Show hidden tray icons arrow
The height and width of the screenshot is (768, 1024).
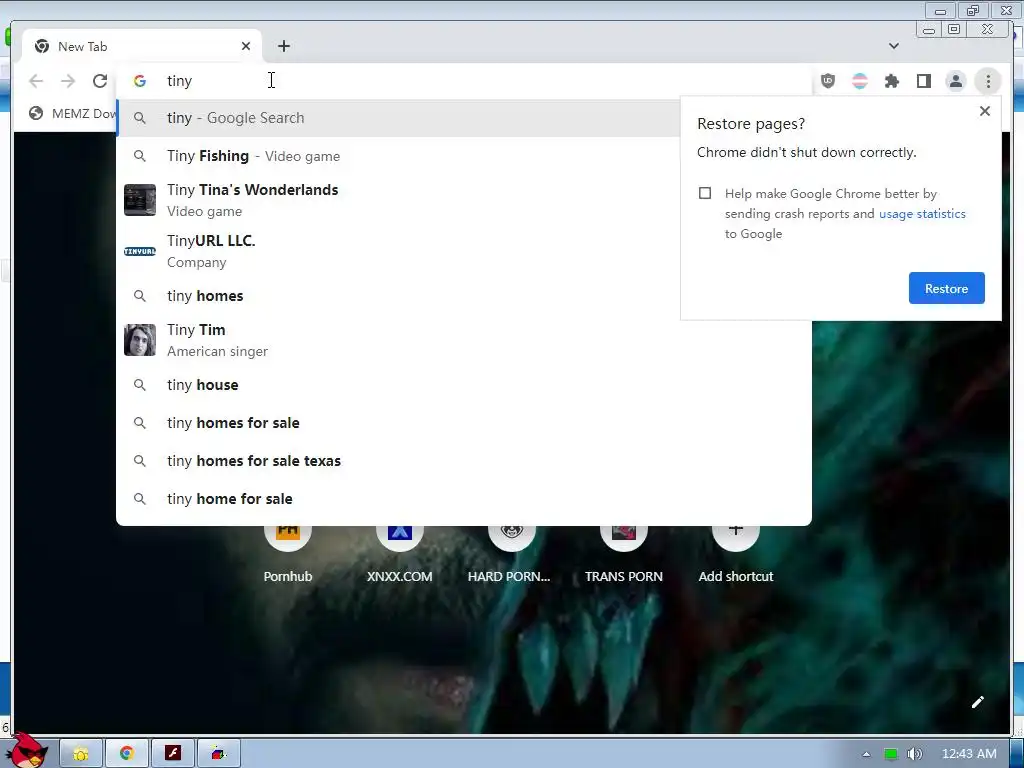866,754
